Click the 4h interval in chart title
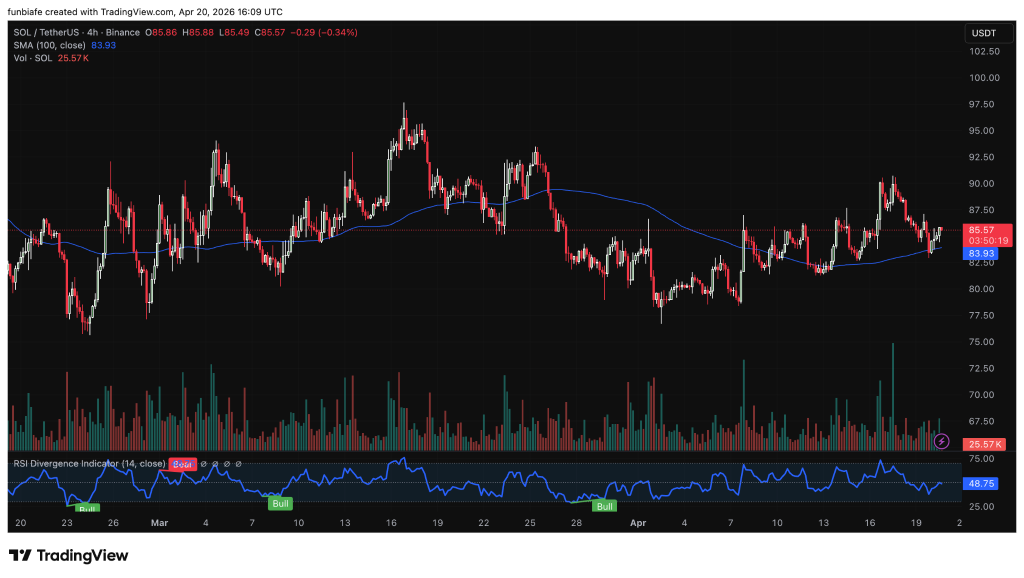The image size is (1024, 578). (x=98, y=33)
